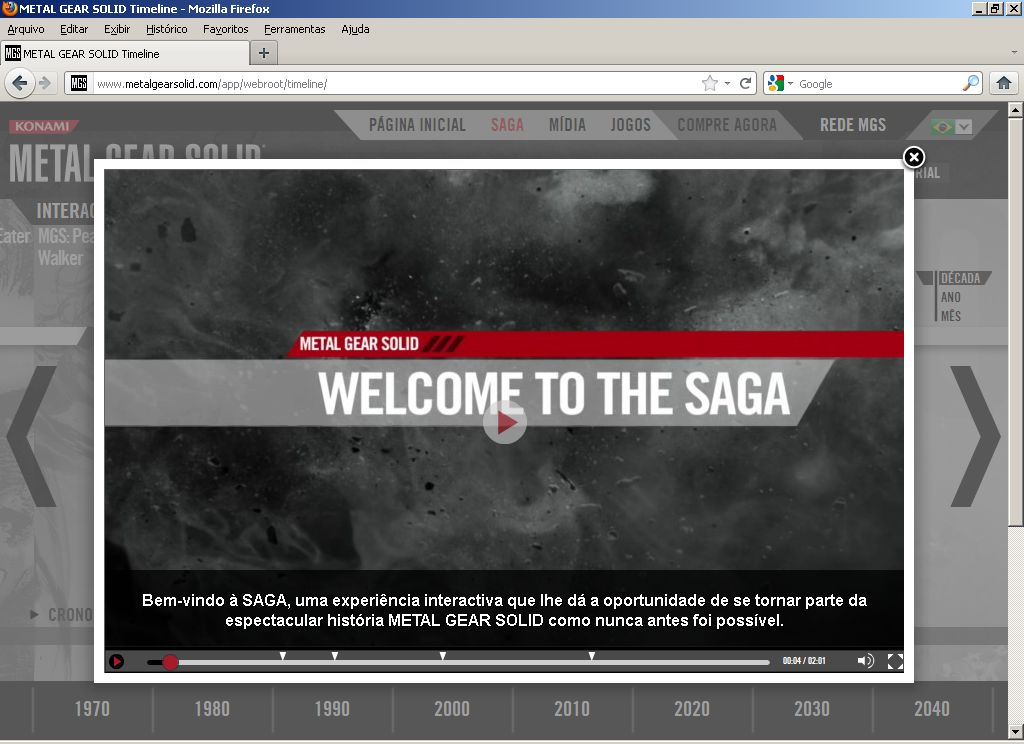Go to the Firefox home page icon

coord(1003,84)
